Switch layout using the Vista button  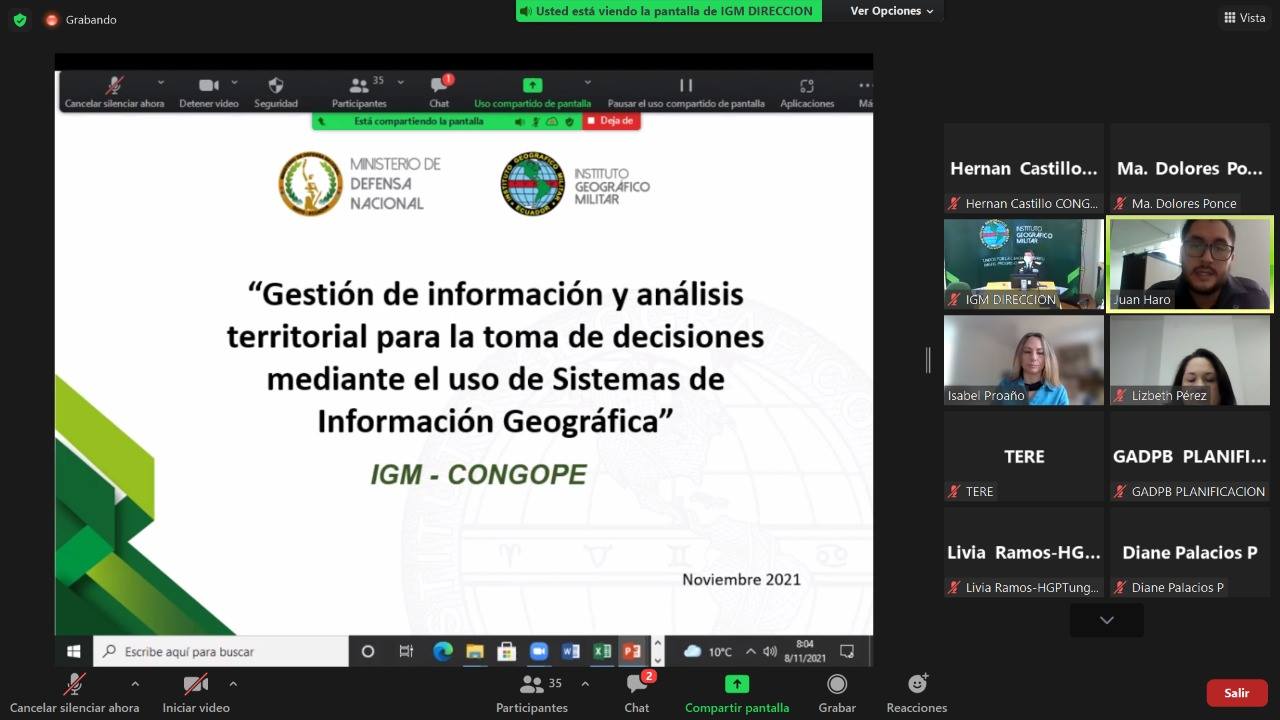click(x=1244, y=18)
